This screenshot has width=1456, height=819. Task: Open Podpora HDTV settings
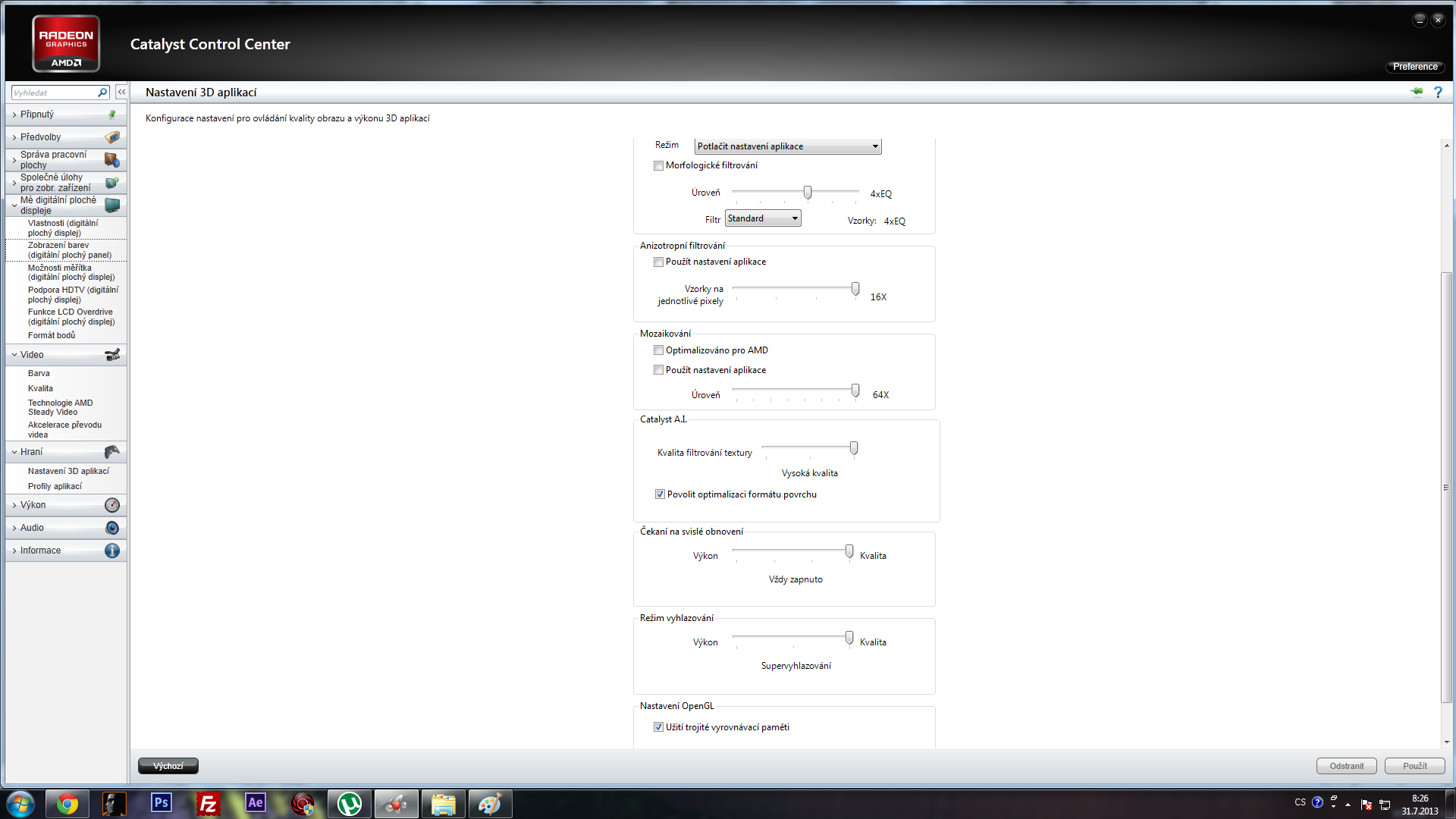[x=73, y=295]
